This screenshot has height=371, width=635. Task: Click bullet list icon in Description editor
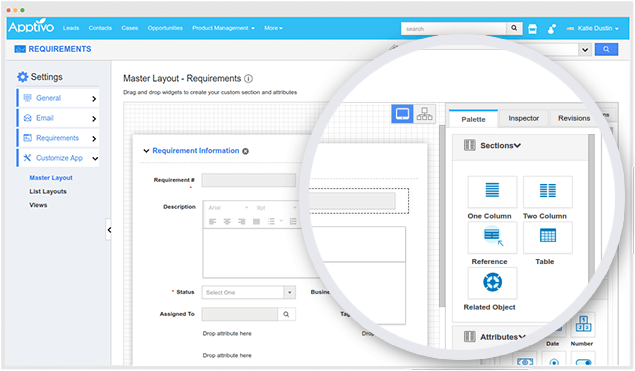271,221
